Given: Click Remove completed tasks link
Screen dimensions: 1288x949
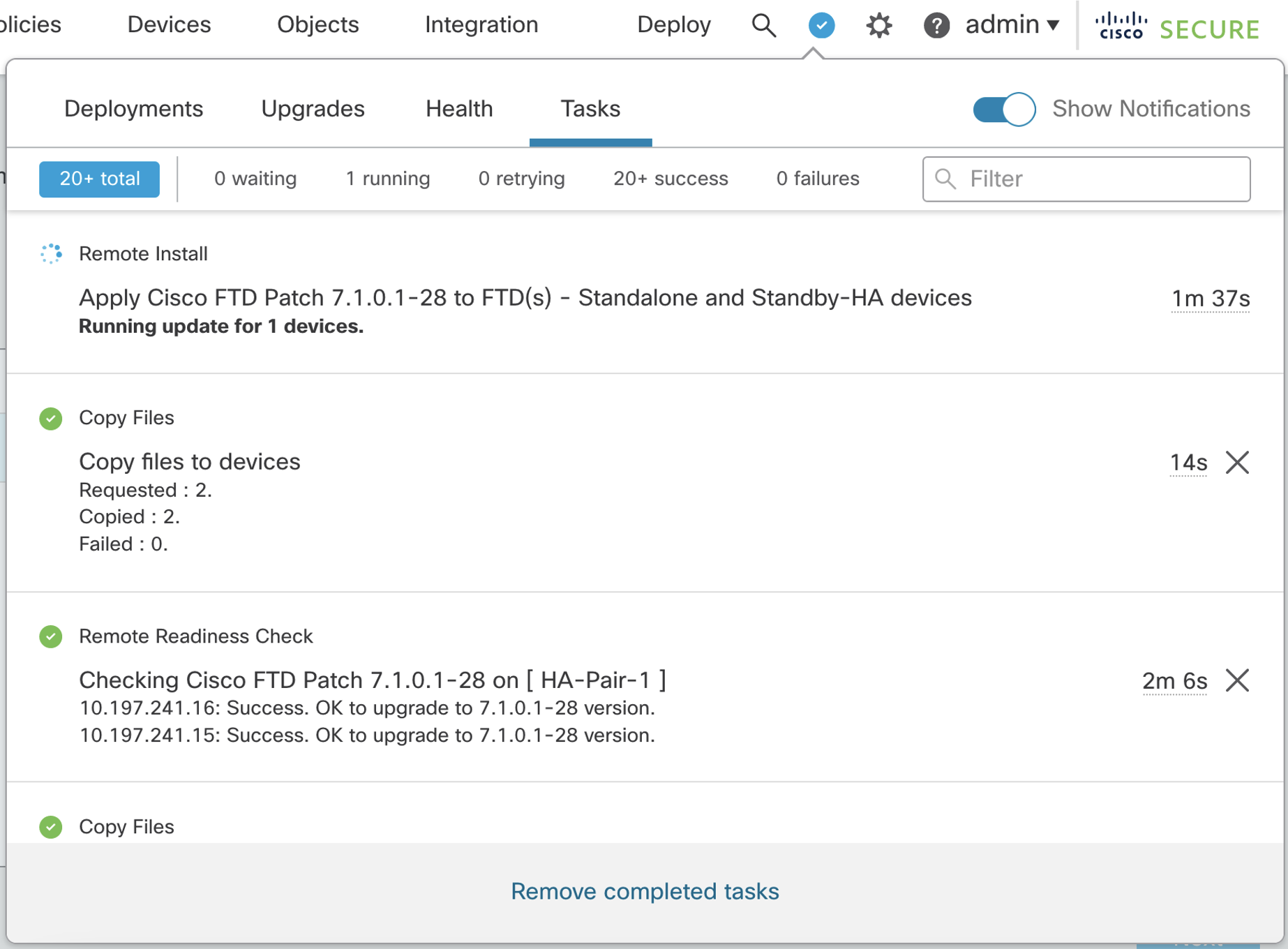Looking at the screenshot, I should pyautogui.click(x=645, y=892).
